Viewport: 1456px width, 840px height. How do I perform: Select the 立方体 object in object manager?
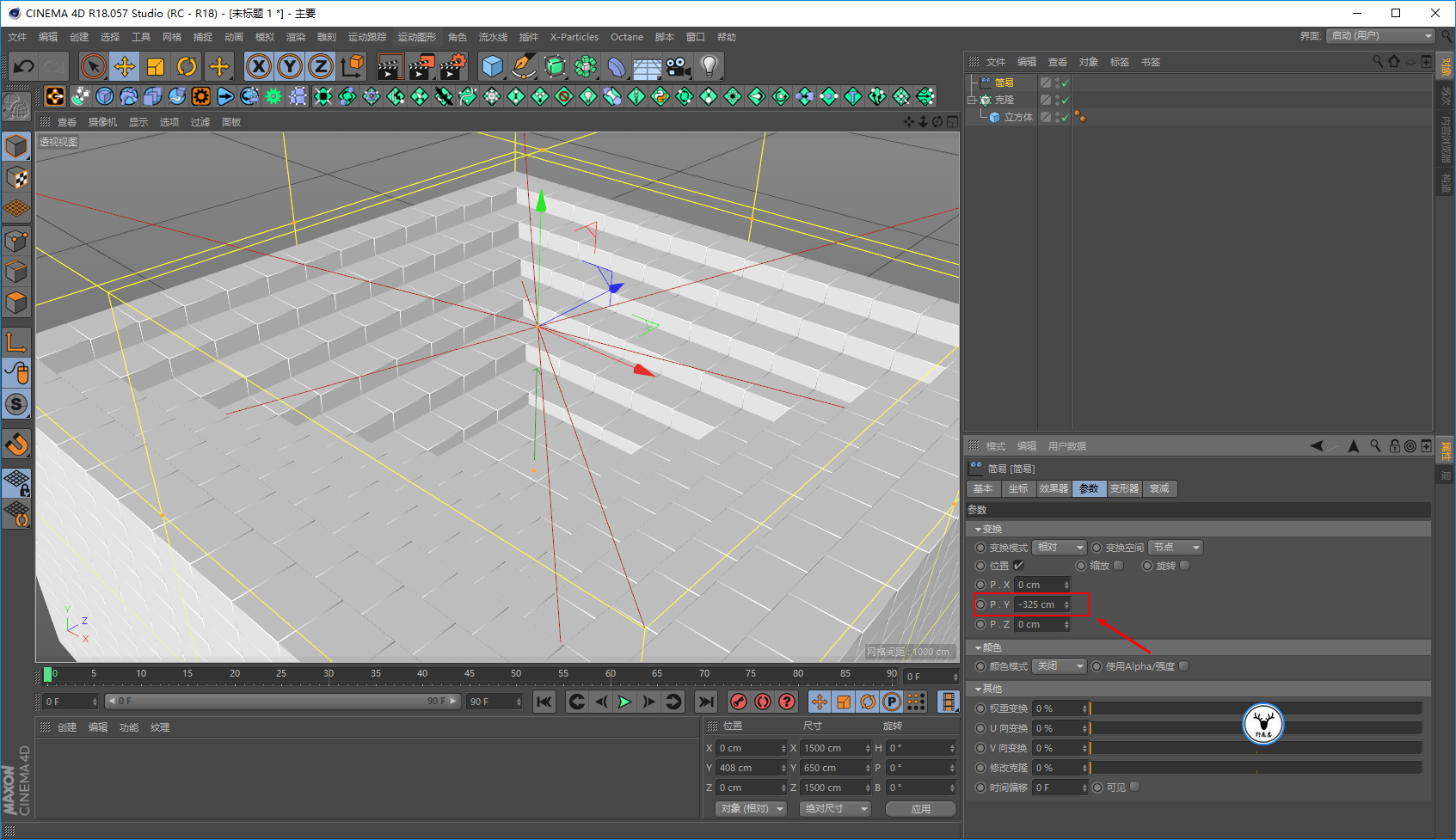(1018, 117)
